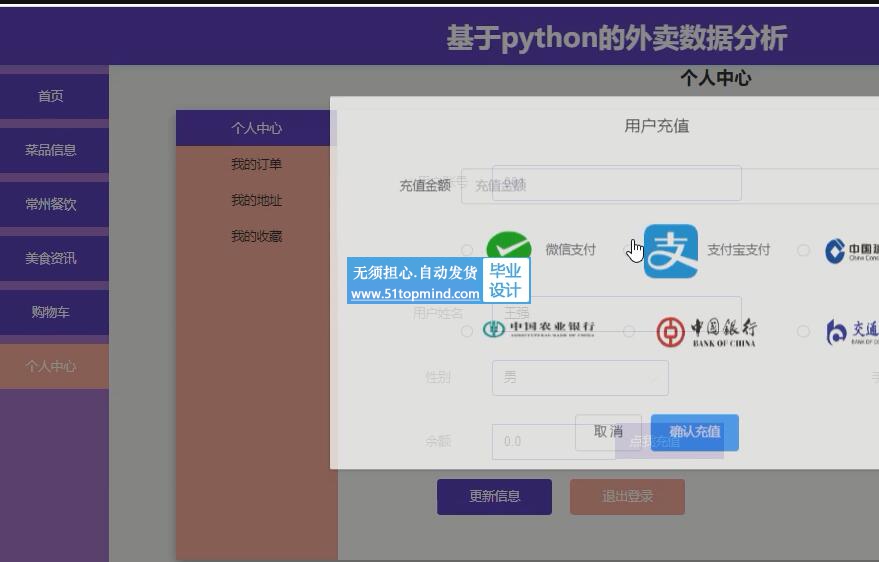This screenshot has height=562, width=879.
Task: Click the 退出登录 button
Action: pyautogui.click(x=627, y=496)
